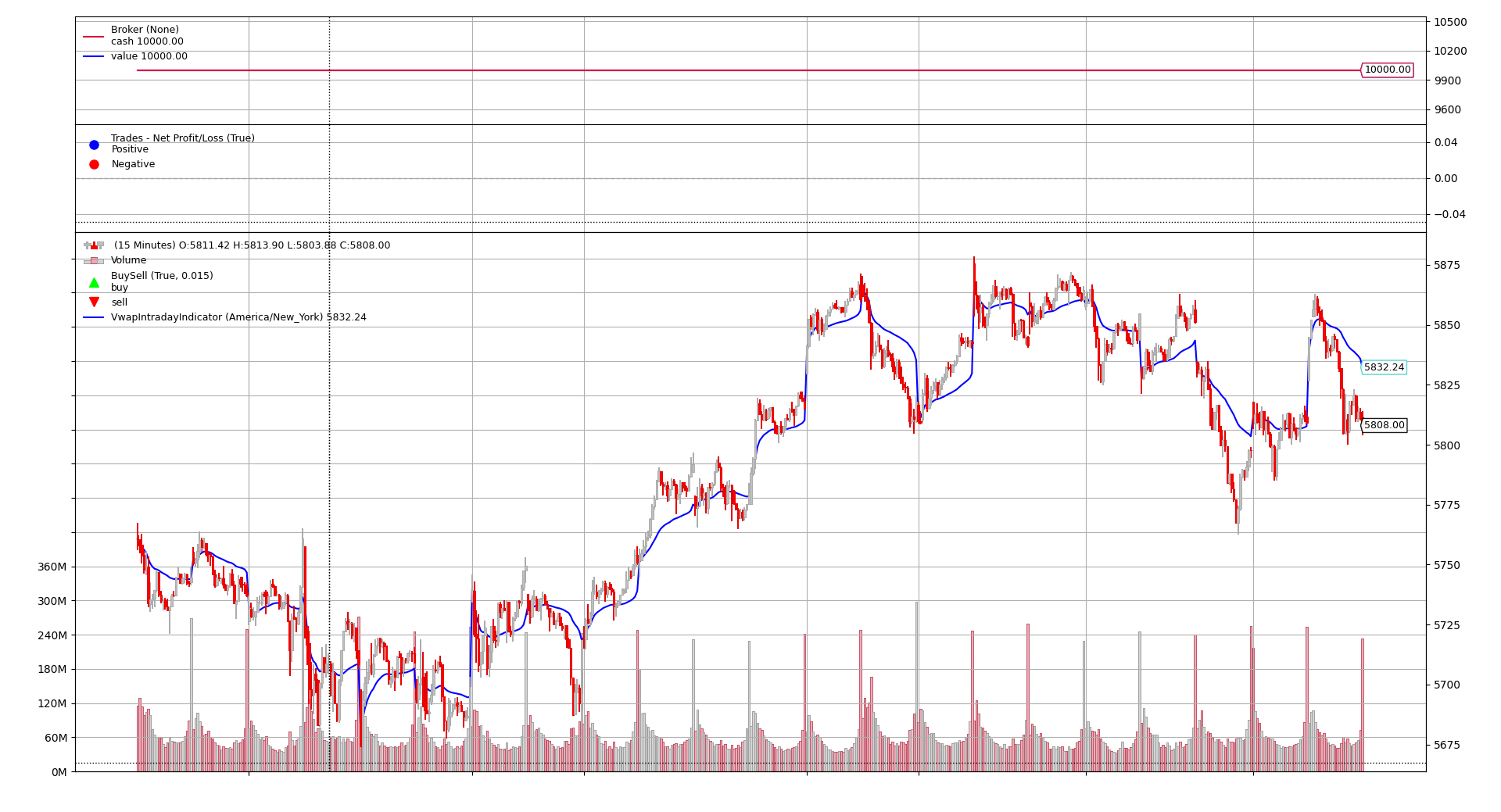
Task: Click the 9600 broker axis tick label
Action: tap(1447, 109)
